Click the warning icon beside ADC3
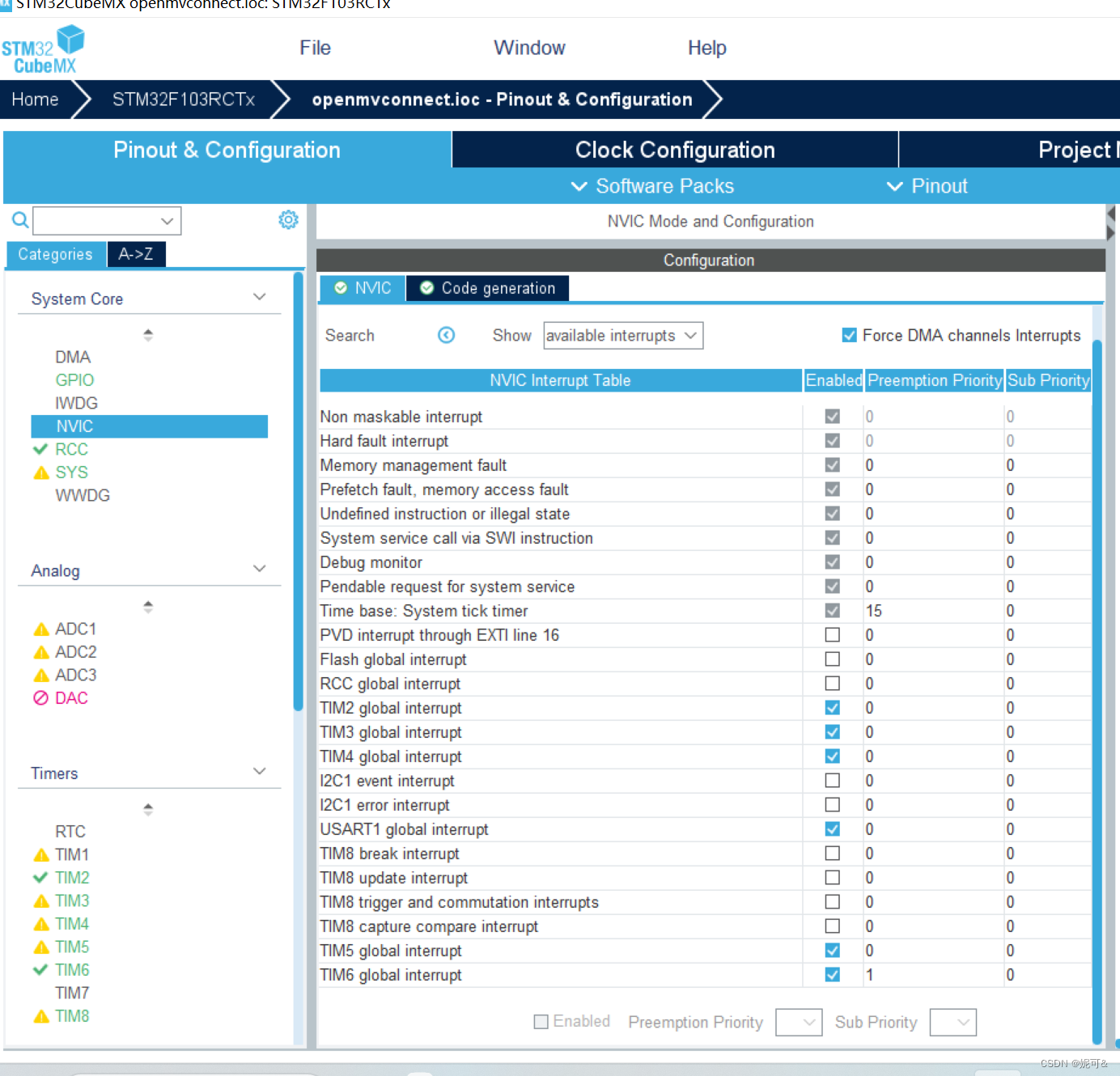Screen dimensions: 1120x1076 click(41, 675)
